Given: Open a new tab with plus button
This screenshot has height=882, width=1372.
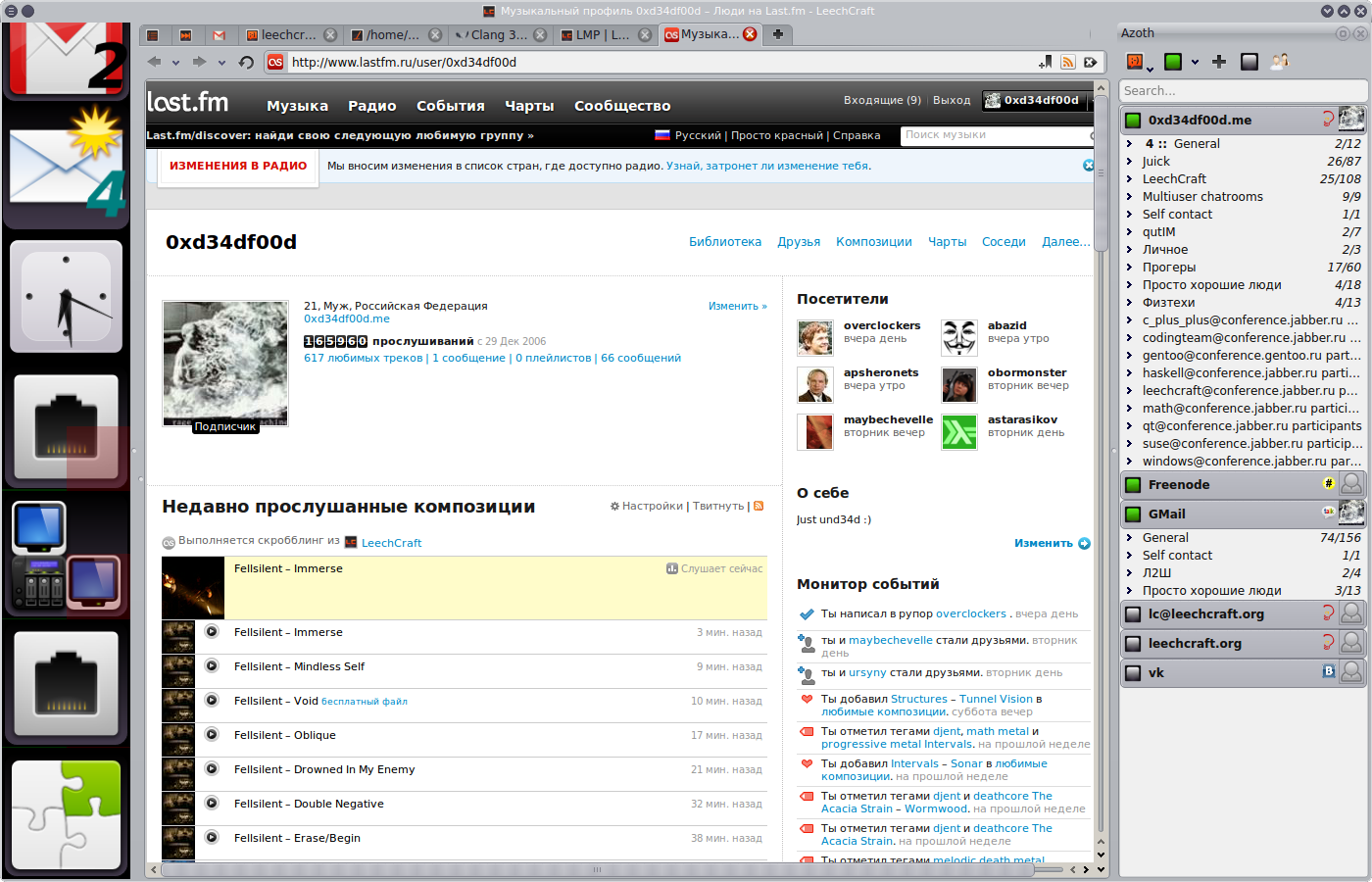Looking at the screenshot, I should click(778, 34).
